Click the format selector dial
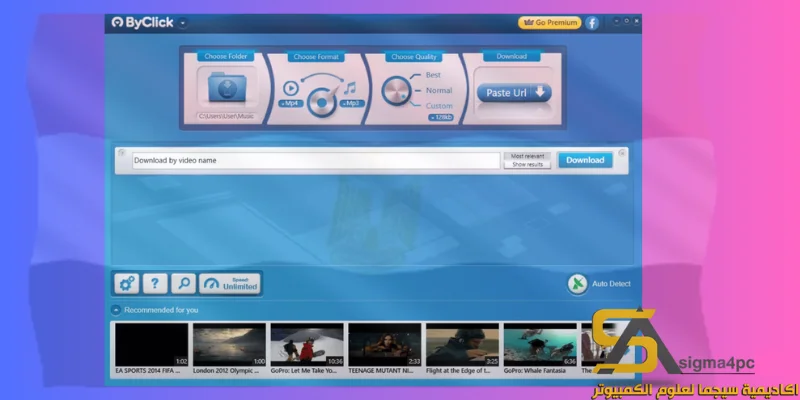 pyautogui.click(x=321, y=102)
